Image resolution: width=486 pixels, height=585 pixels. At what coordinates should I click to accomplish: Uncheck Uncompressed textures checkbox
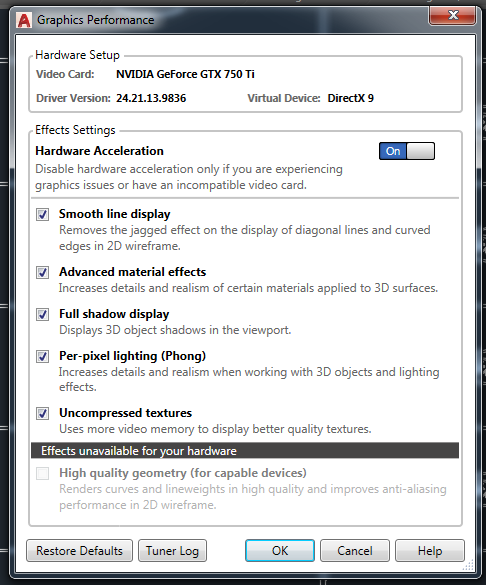43,413
